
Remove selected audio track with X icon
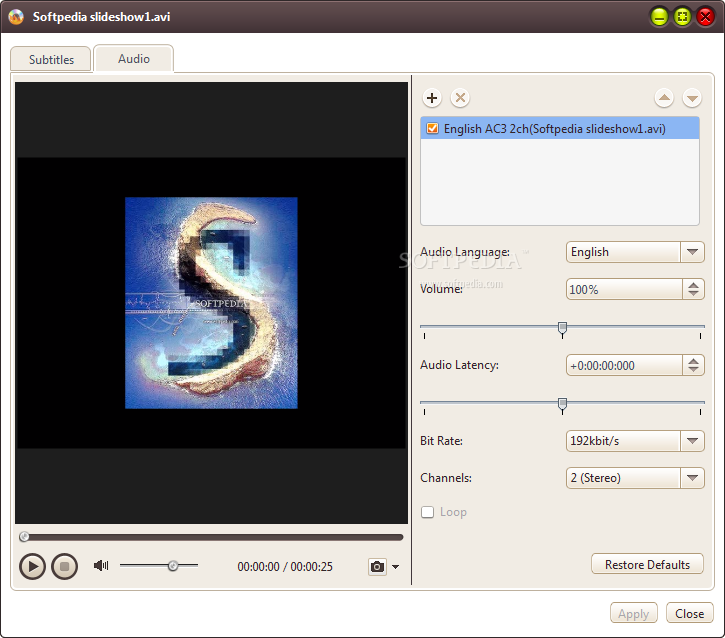pyautogui.click(x=460, y=98)
